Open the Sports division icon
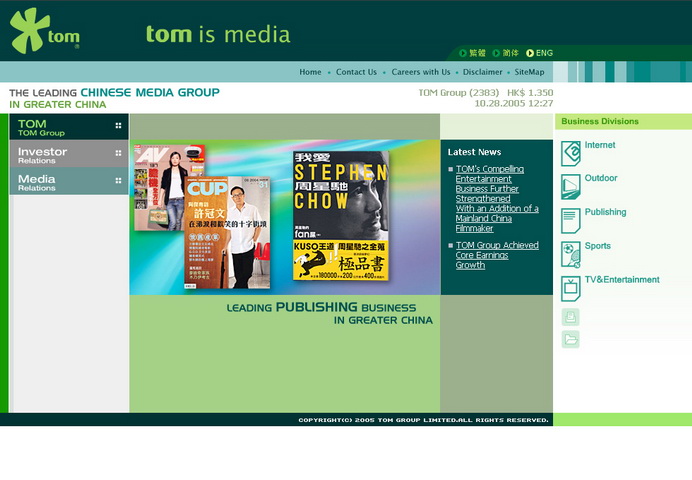Image resolution: width=692 pixels, height=480 pixels. point(571,255)
